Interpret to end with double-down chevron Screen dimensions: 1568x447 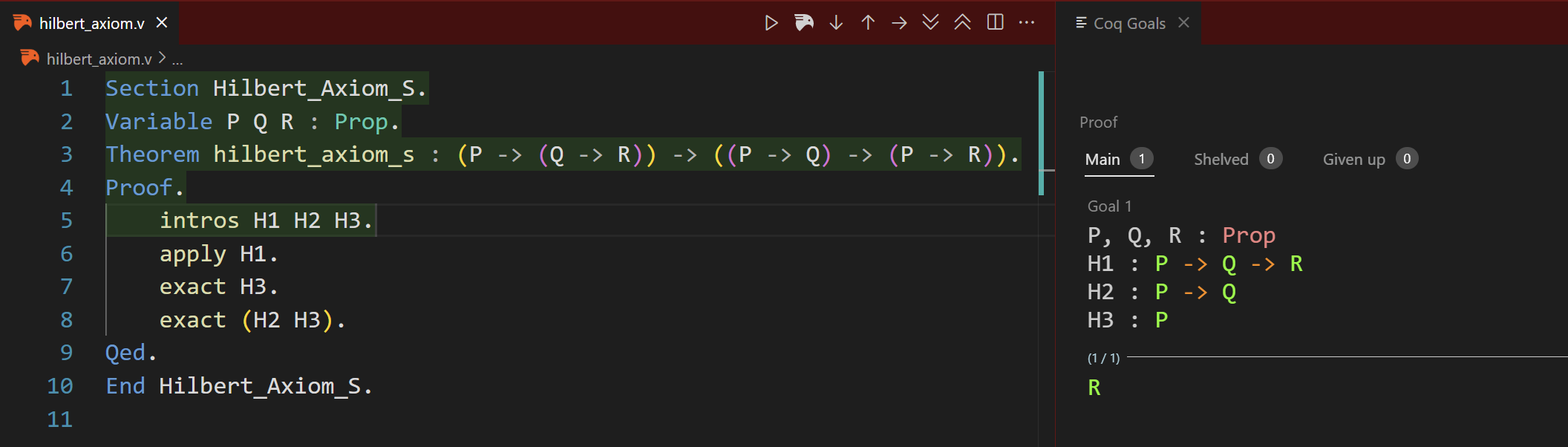pyautogui.click(x=930, y=23)
